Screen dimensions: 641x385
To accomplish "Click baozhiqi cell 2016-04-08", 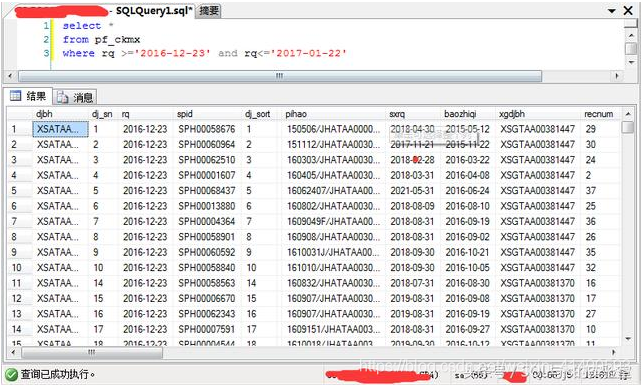I will [x=467, y=175].
